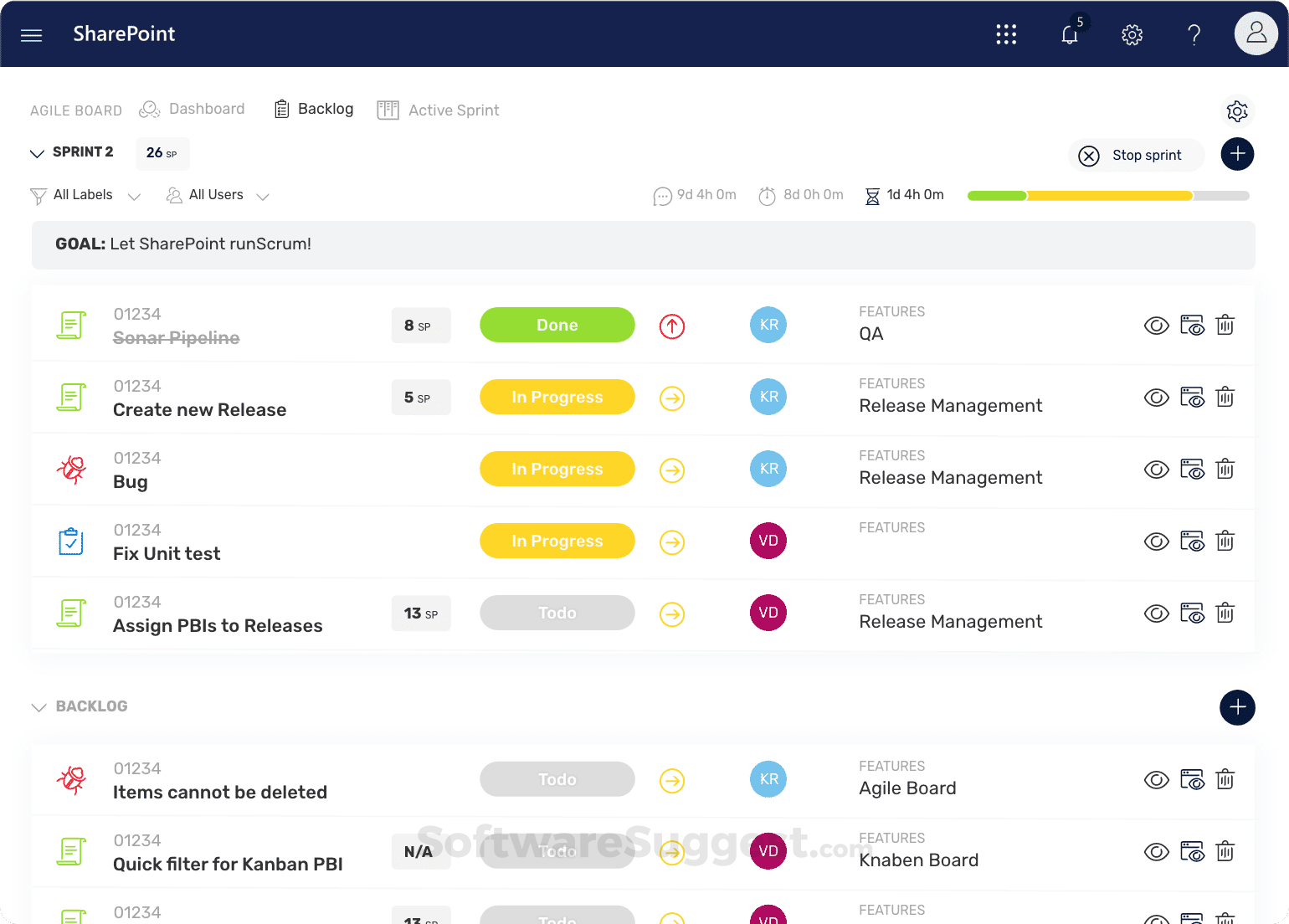This screenshot has width=1289, height=924.
Task: Click the sprint progress bar
Action: click(x=1108, y=196)
